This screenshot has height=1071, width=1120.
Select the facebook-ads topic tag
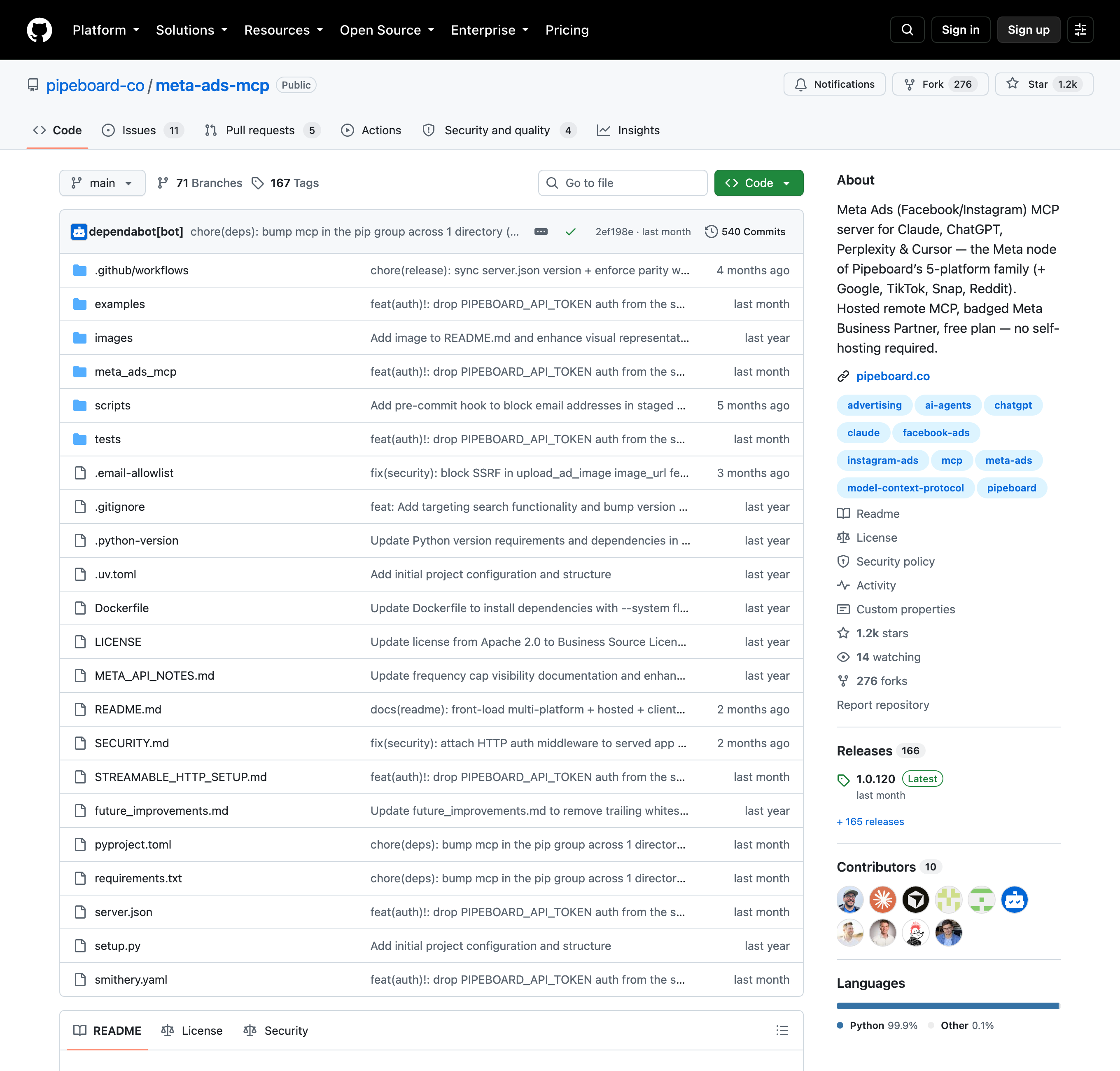[x=936, y=433]
